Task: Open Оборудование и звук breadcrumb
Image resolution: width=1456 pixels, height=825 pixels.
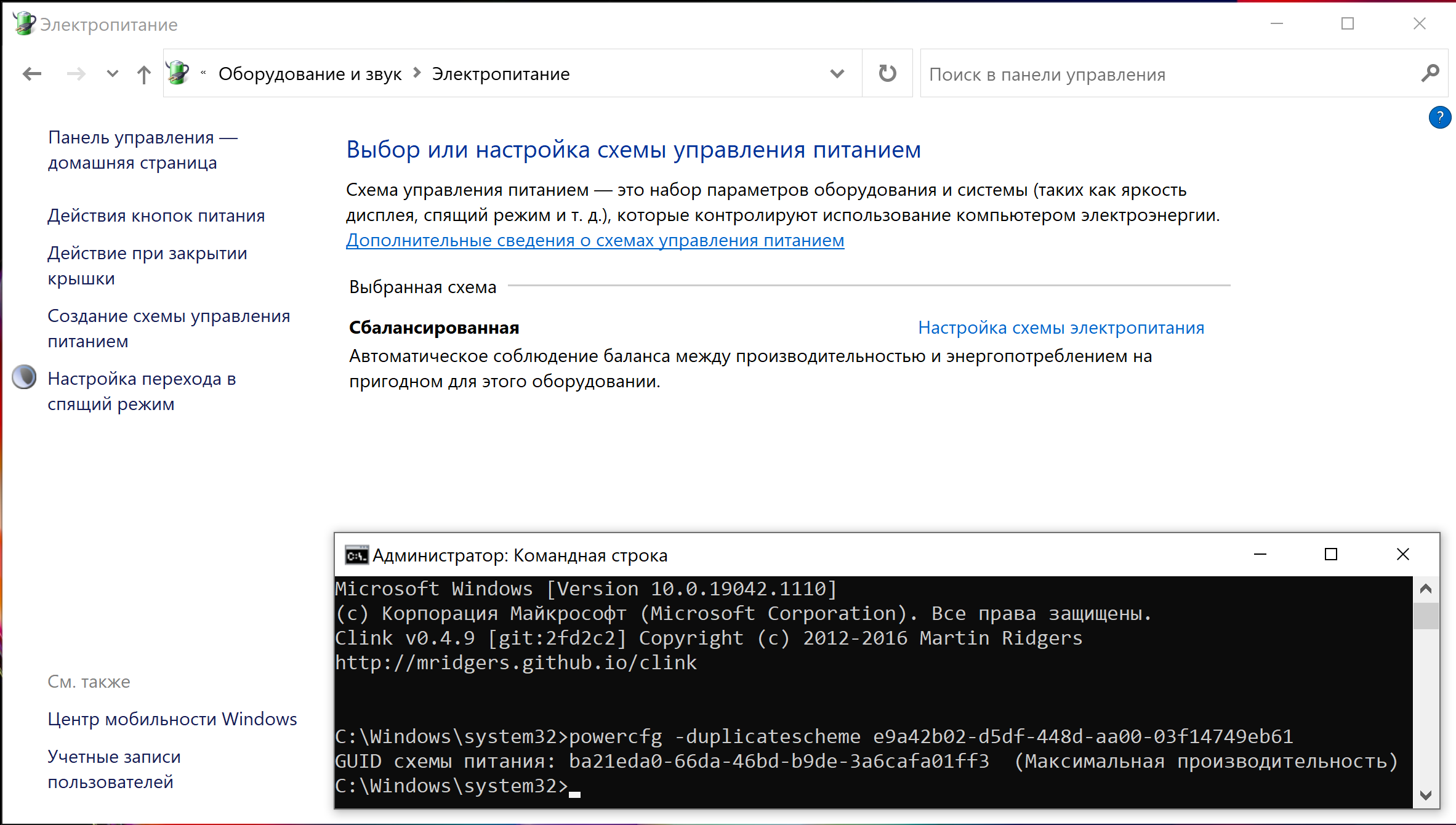Action: 310,74
